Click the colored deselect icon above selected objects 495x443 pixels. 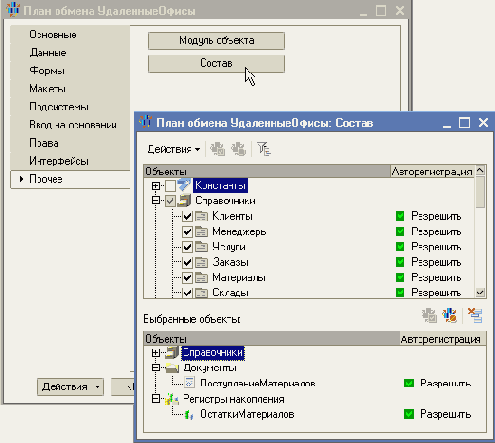449,315
